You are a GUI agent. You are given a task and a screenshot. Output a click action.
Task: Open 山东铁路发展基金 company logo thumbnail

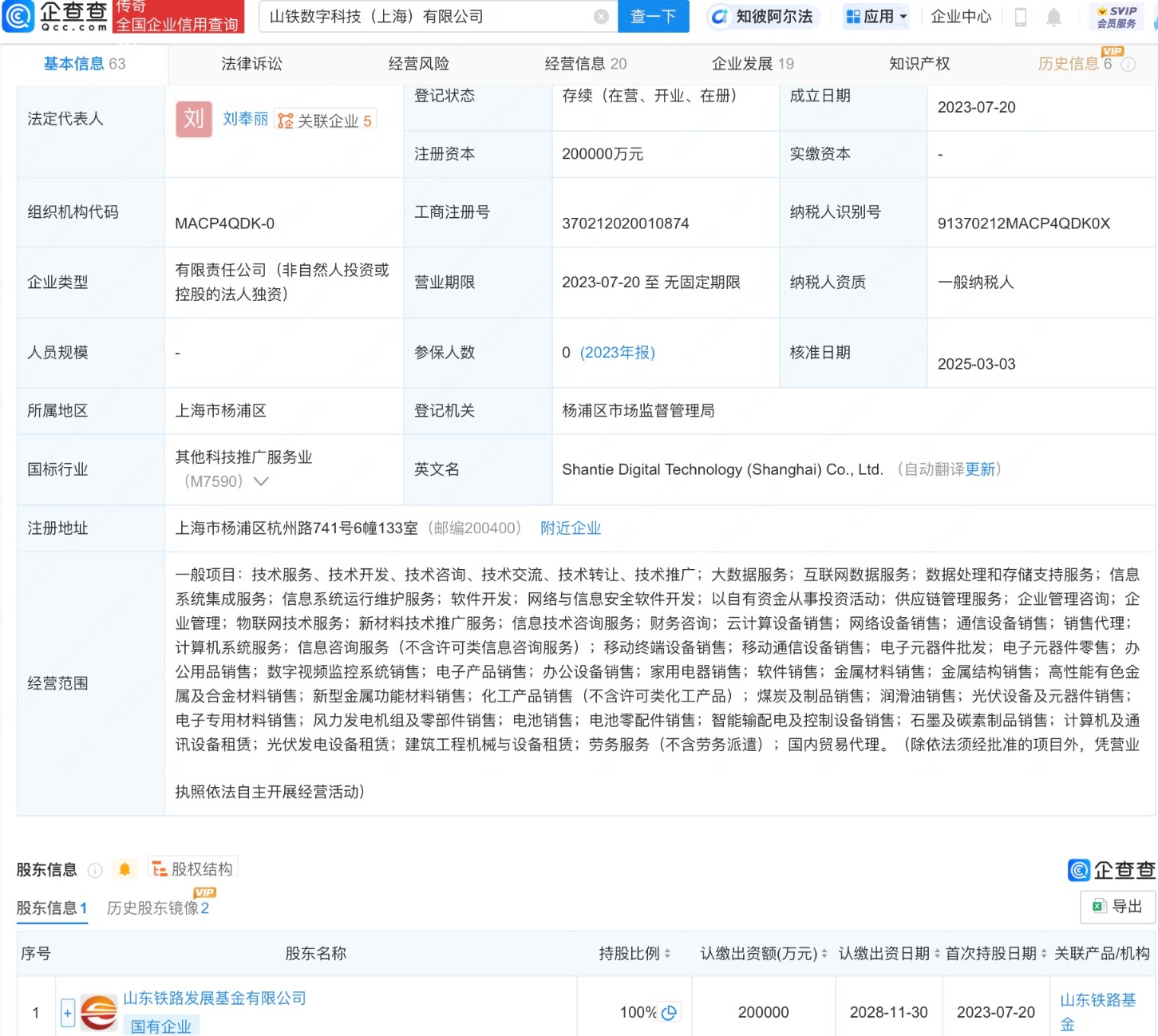99,1012
